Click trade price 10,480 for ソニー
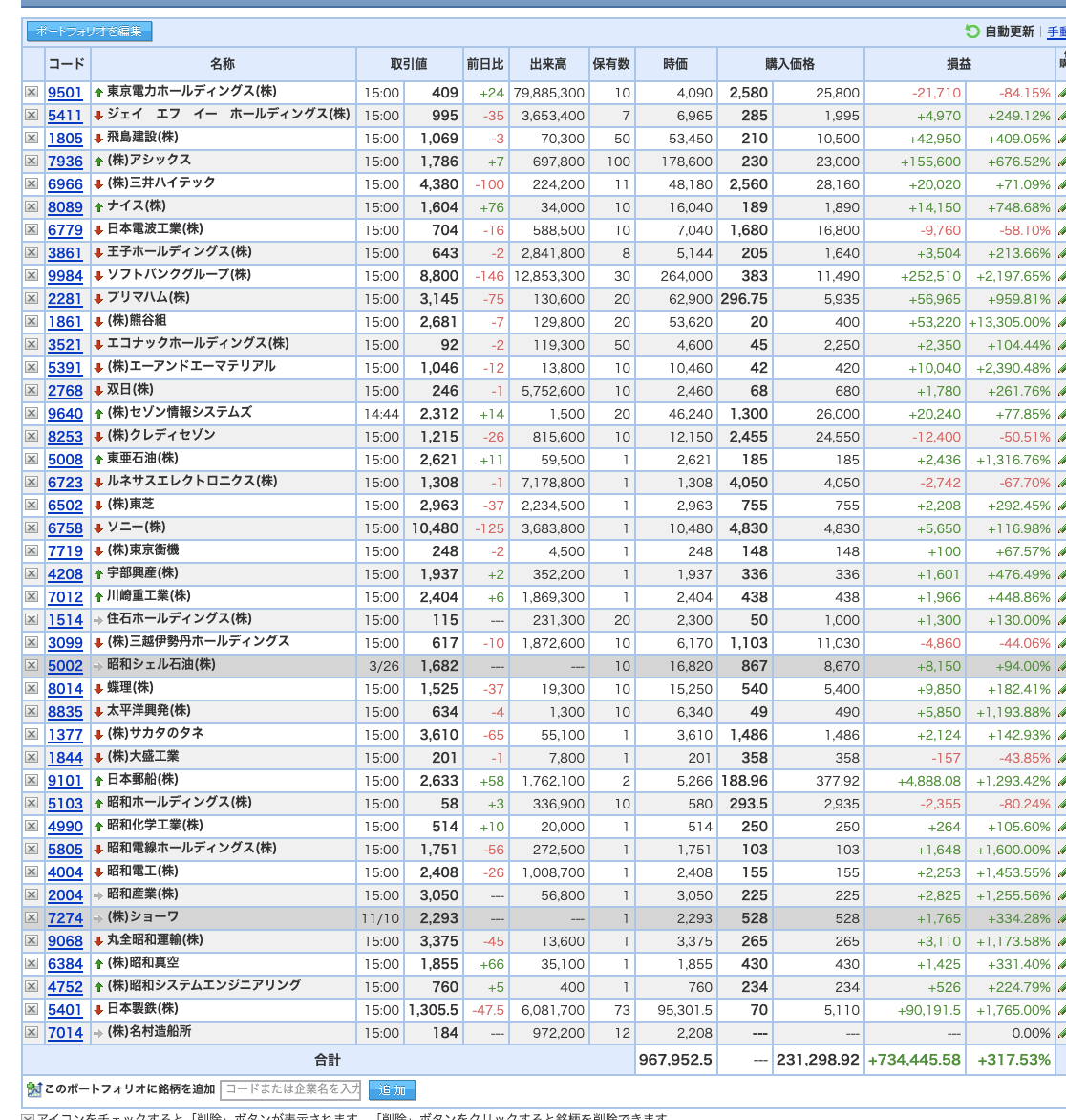Screen dimensions: 1066x1120 (x=435, y=528)
